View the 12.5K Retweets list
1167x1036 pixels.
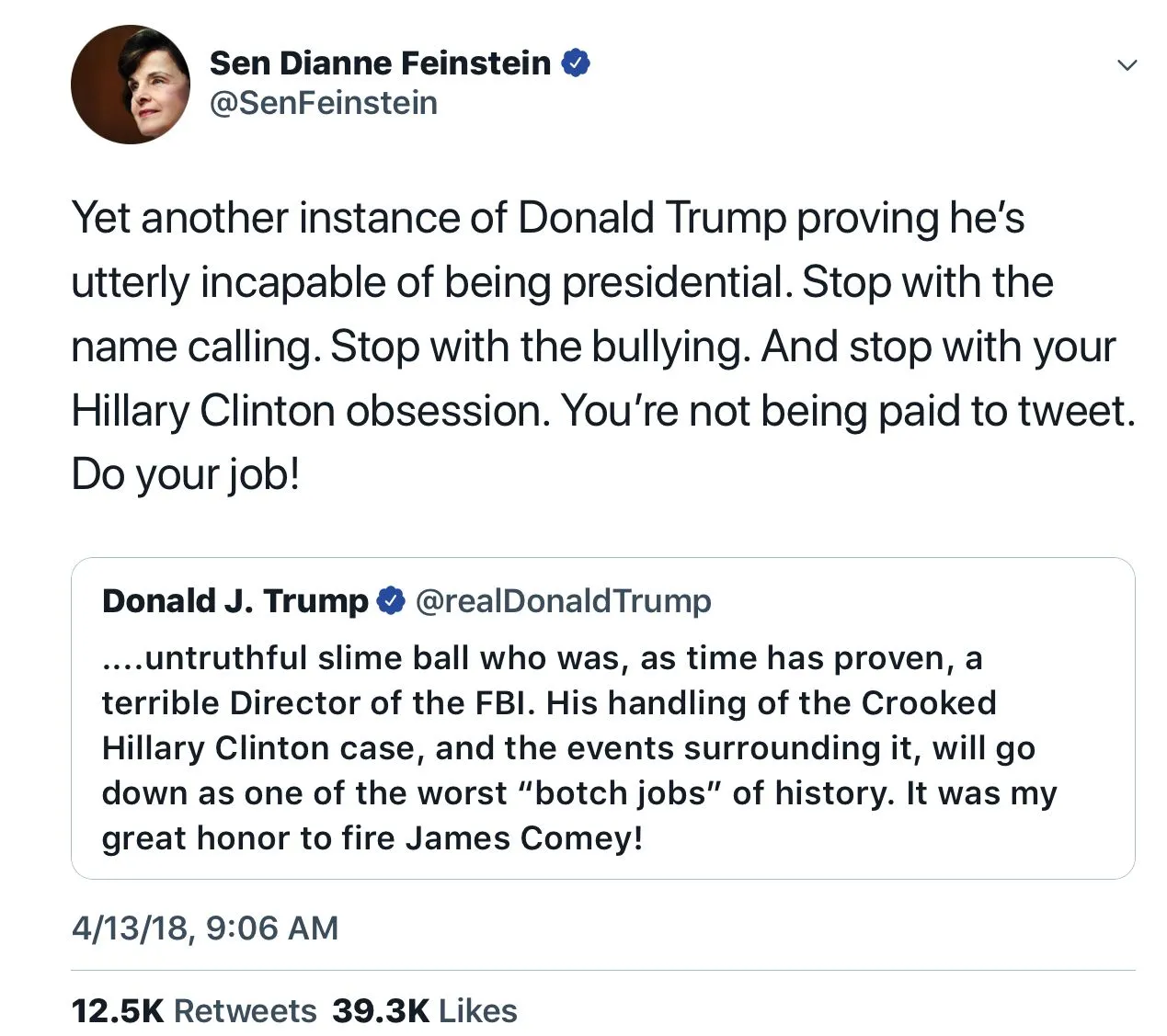pos(194,1010)
